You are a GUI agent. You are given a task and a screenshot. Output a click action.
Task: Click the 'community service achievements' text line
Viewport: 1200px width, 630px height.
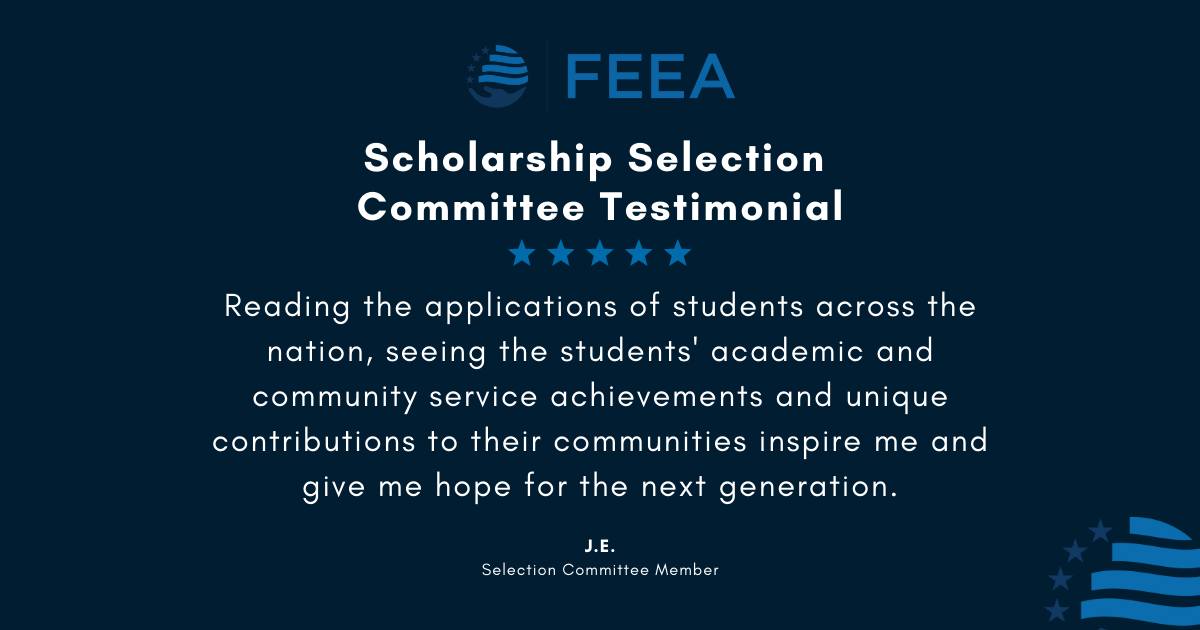600,397
